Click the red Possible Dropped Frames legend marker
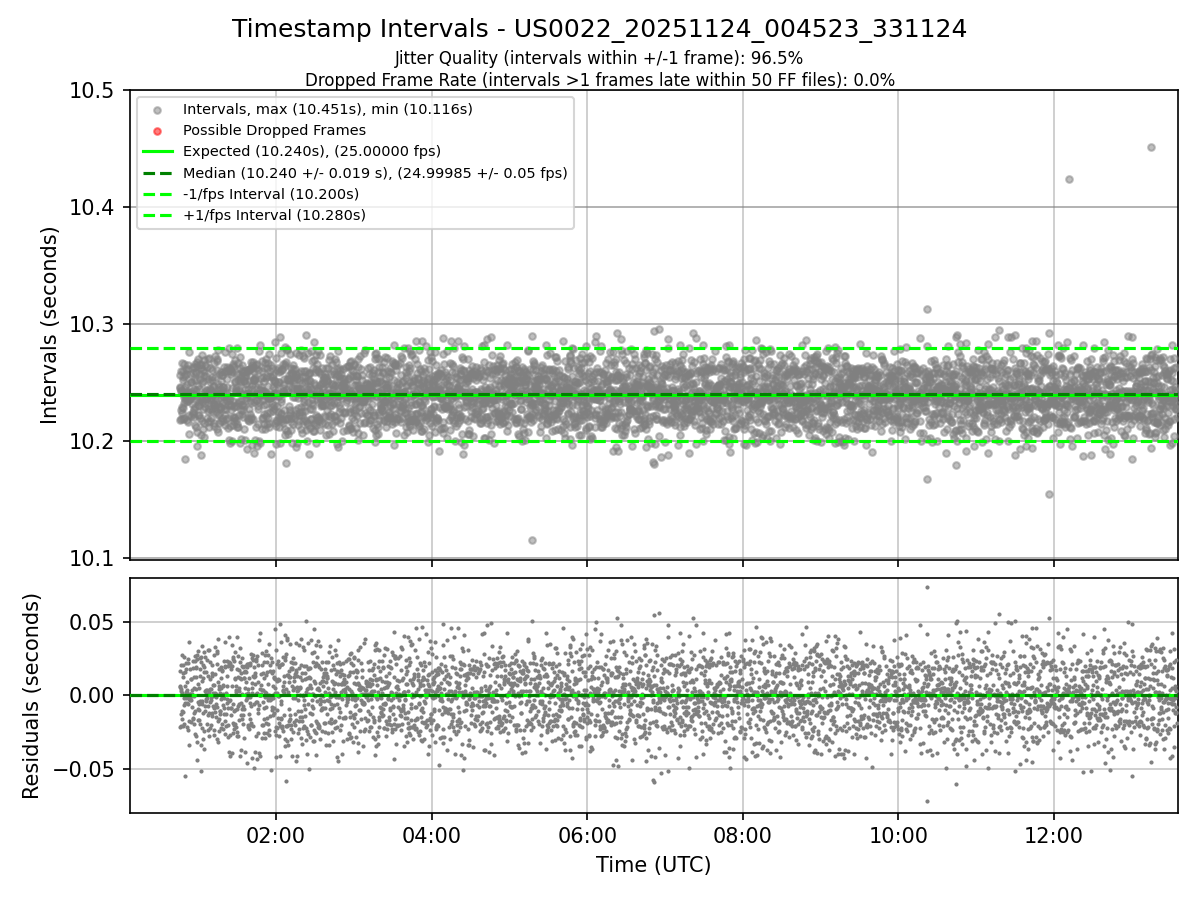 point(158,130)
